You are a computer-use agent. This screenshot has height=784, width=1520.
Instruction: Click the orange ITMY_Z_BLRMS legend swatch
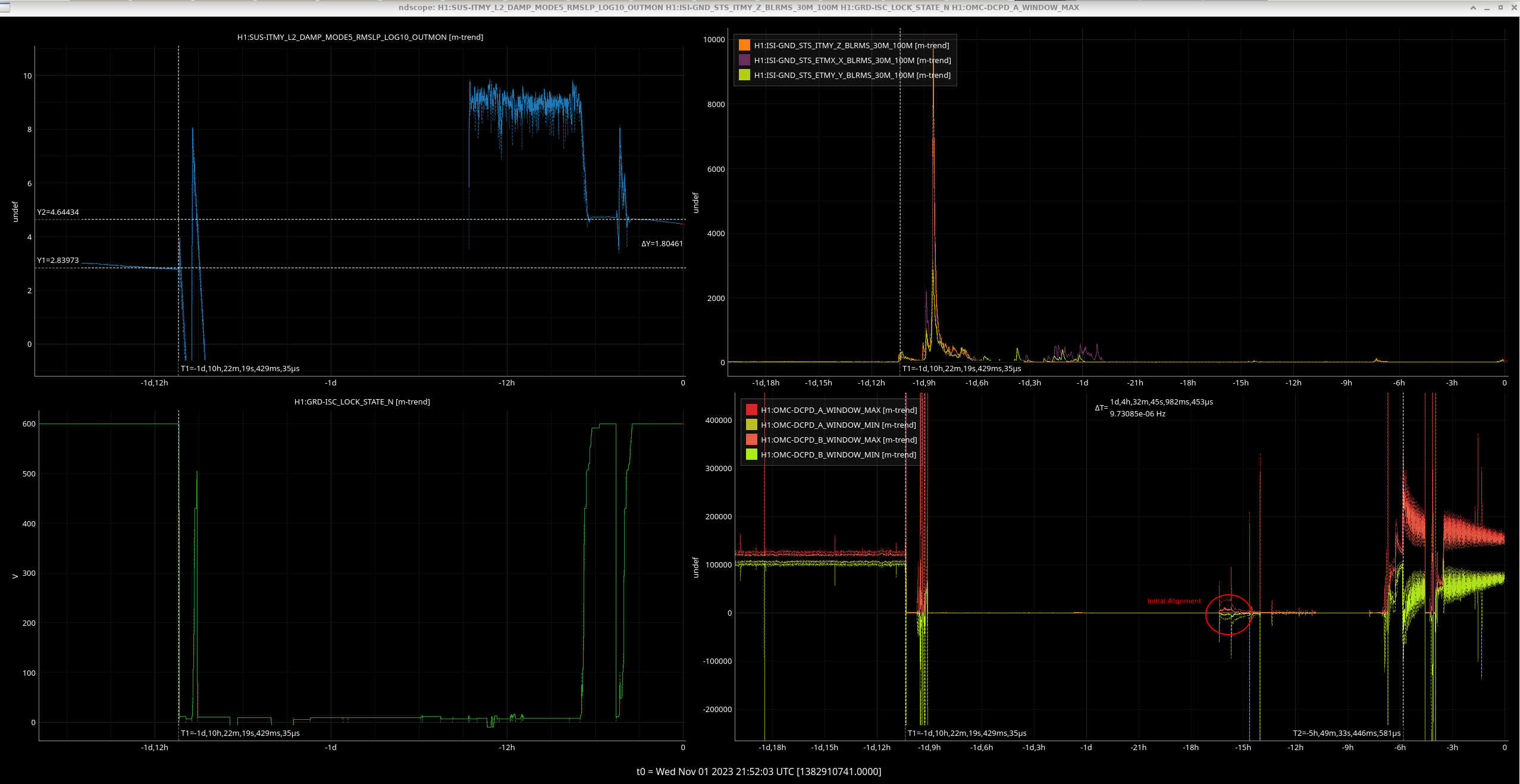point(744,45)
